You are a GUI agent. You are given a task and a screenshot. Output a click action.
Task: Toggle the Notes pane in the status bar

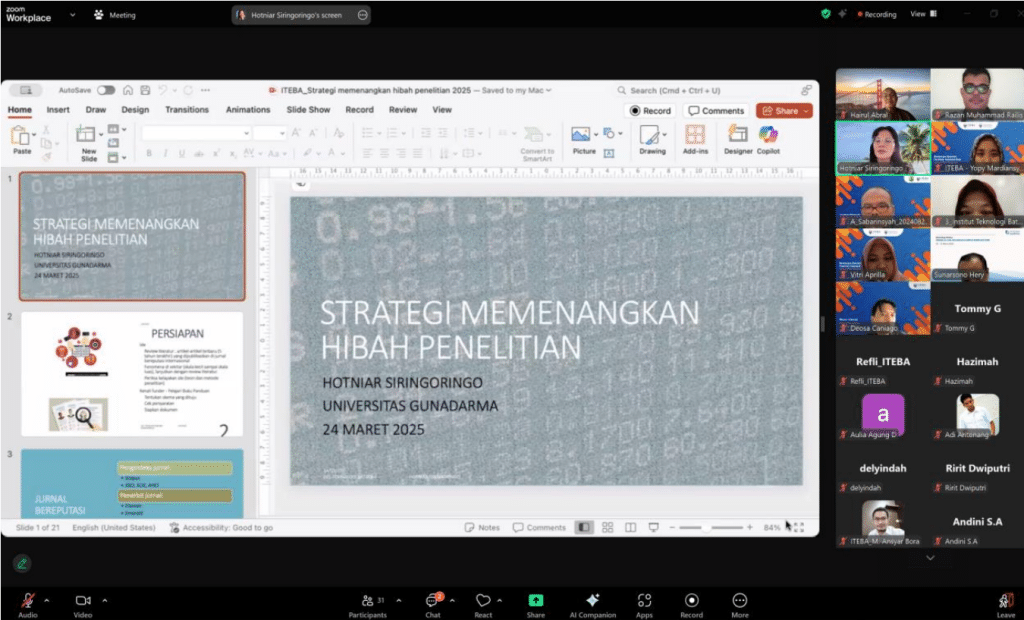(482, 527)
